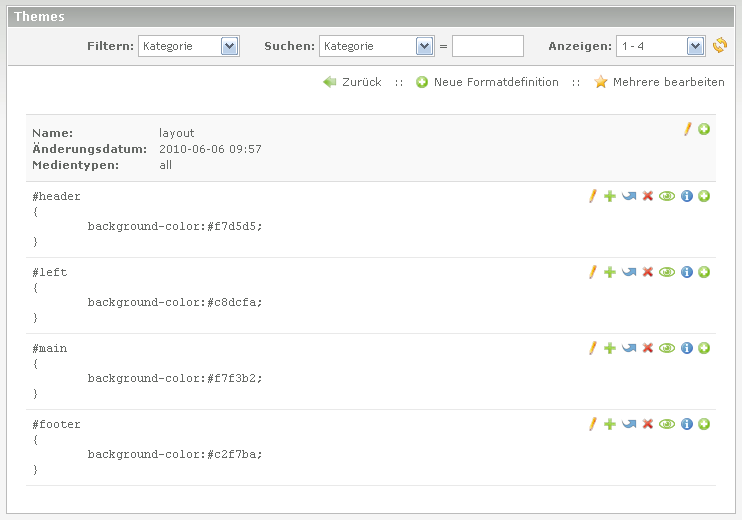Click the red delete X for #footer
The image size is (742, 520).
pyautogui.click(x=647, y=424)
